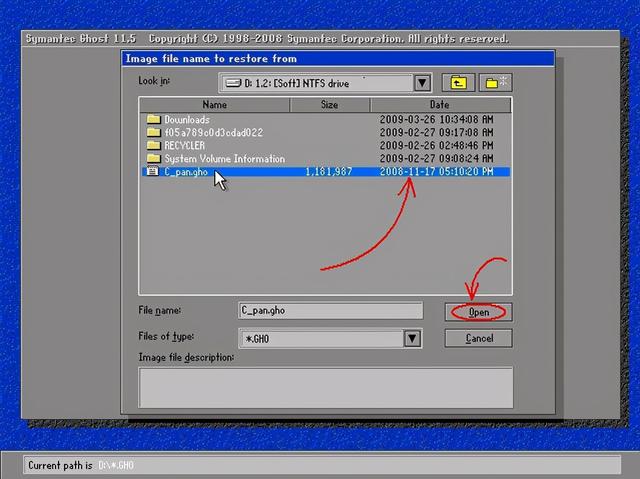Click the Current path status bar
Image resolution: width=640 pixels, height=479 pixels.
pos(322,465)
